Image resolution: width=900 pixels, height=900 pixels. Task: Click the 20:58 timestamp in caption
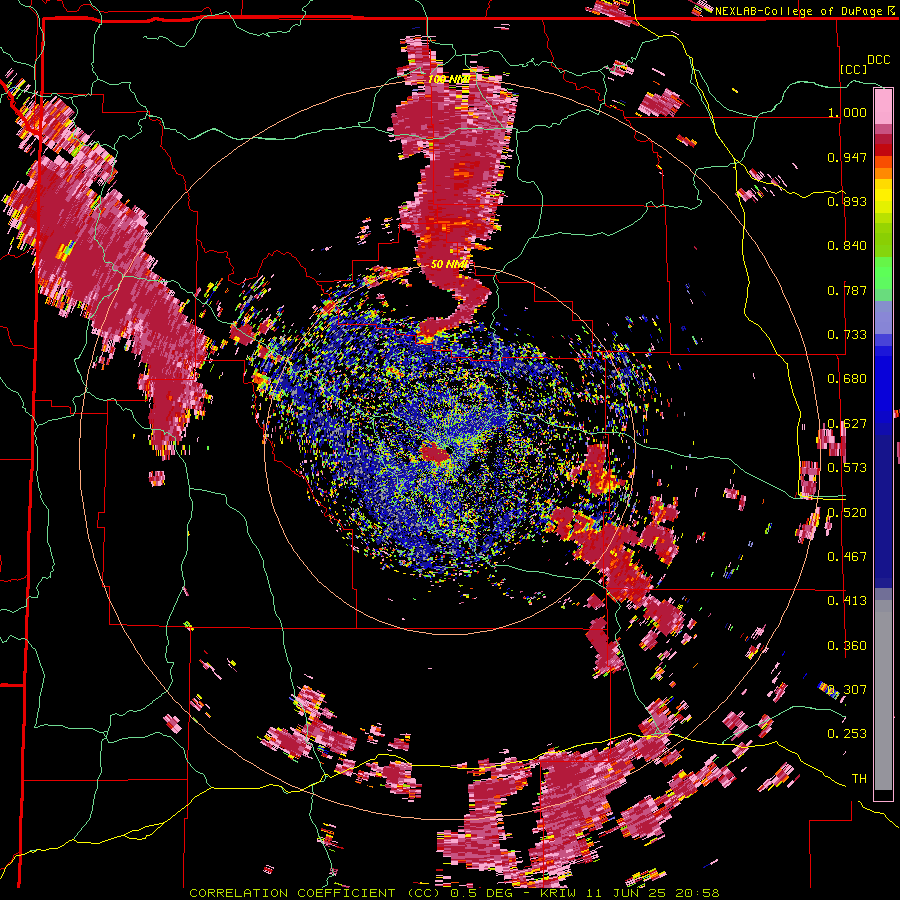point(699,893)
